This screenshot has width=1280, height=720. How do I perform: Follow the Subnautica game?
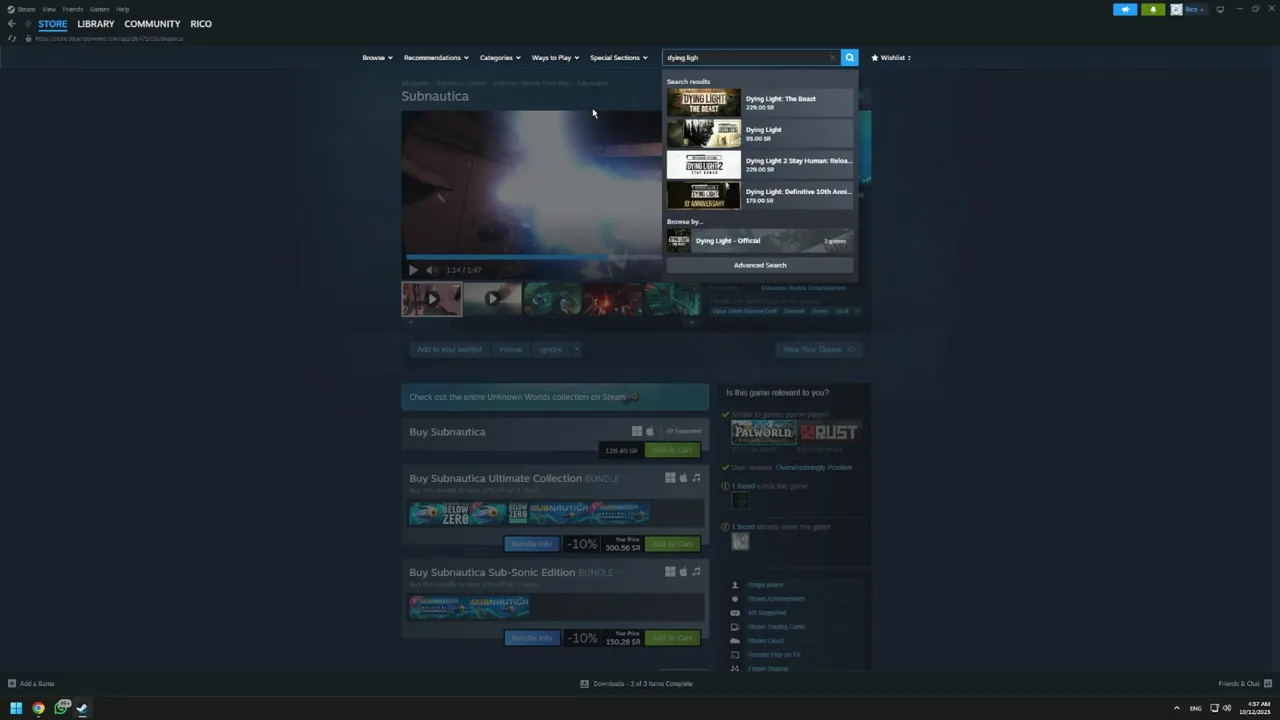pos(511,349)
